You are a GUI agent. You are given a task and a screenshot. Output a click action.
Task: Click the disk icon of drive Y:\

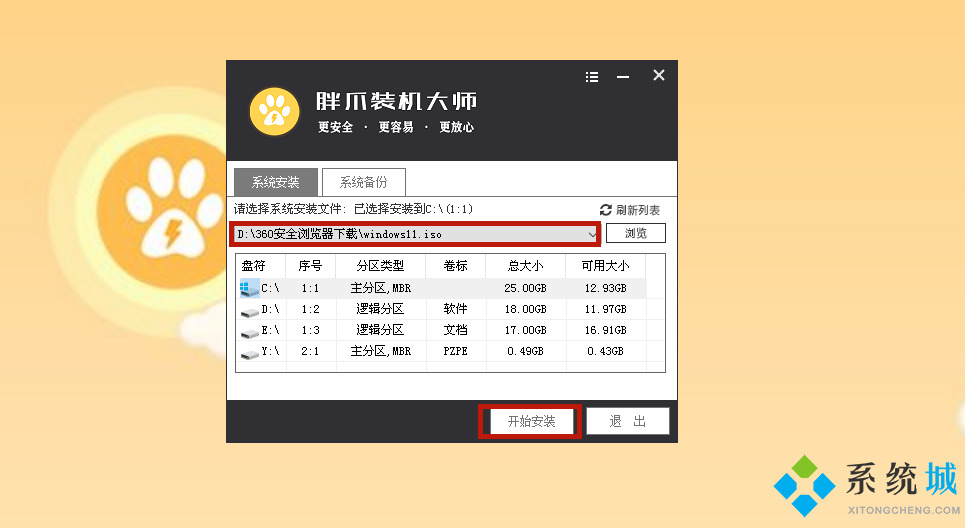pos(249,354)
